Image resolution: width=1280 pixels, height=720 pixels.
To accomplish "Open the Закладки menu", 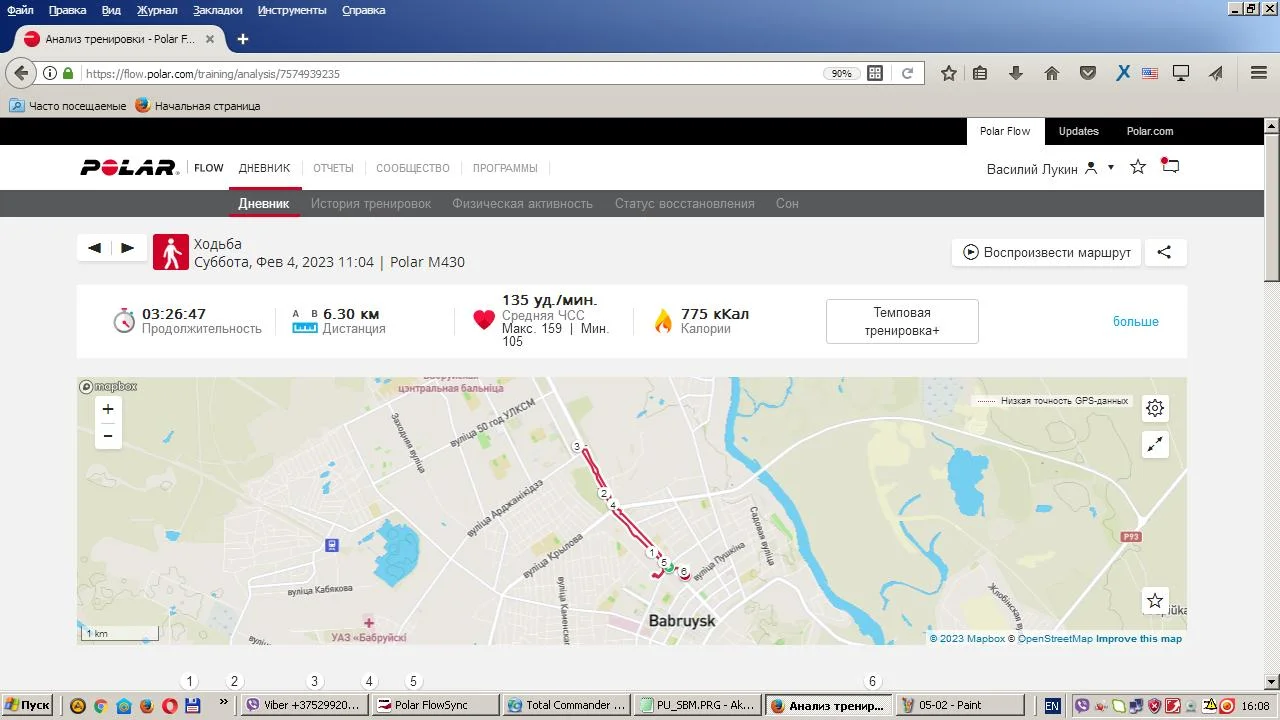I will click(x=217, y=10).
